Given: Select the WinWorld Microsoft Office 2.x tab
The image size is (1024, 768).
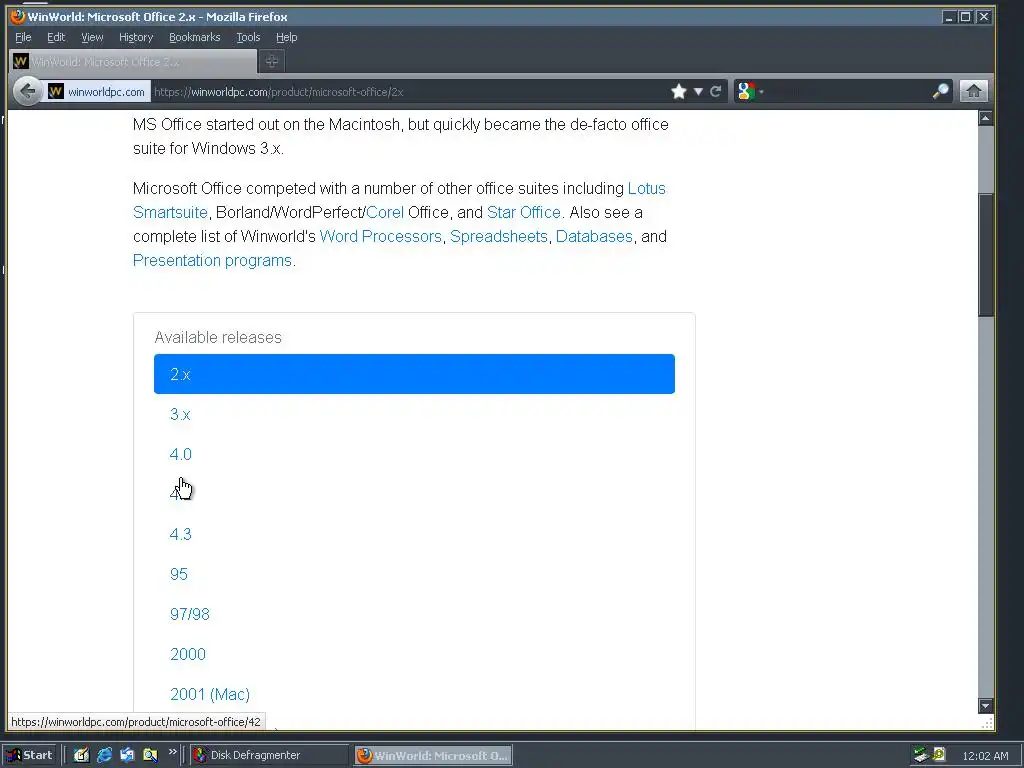Looking at the screenshot, I should click(133, 61).
